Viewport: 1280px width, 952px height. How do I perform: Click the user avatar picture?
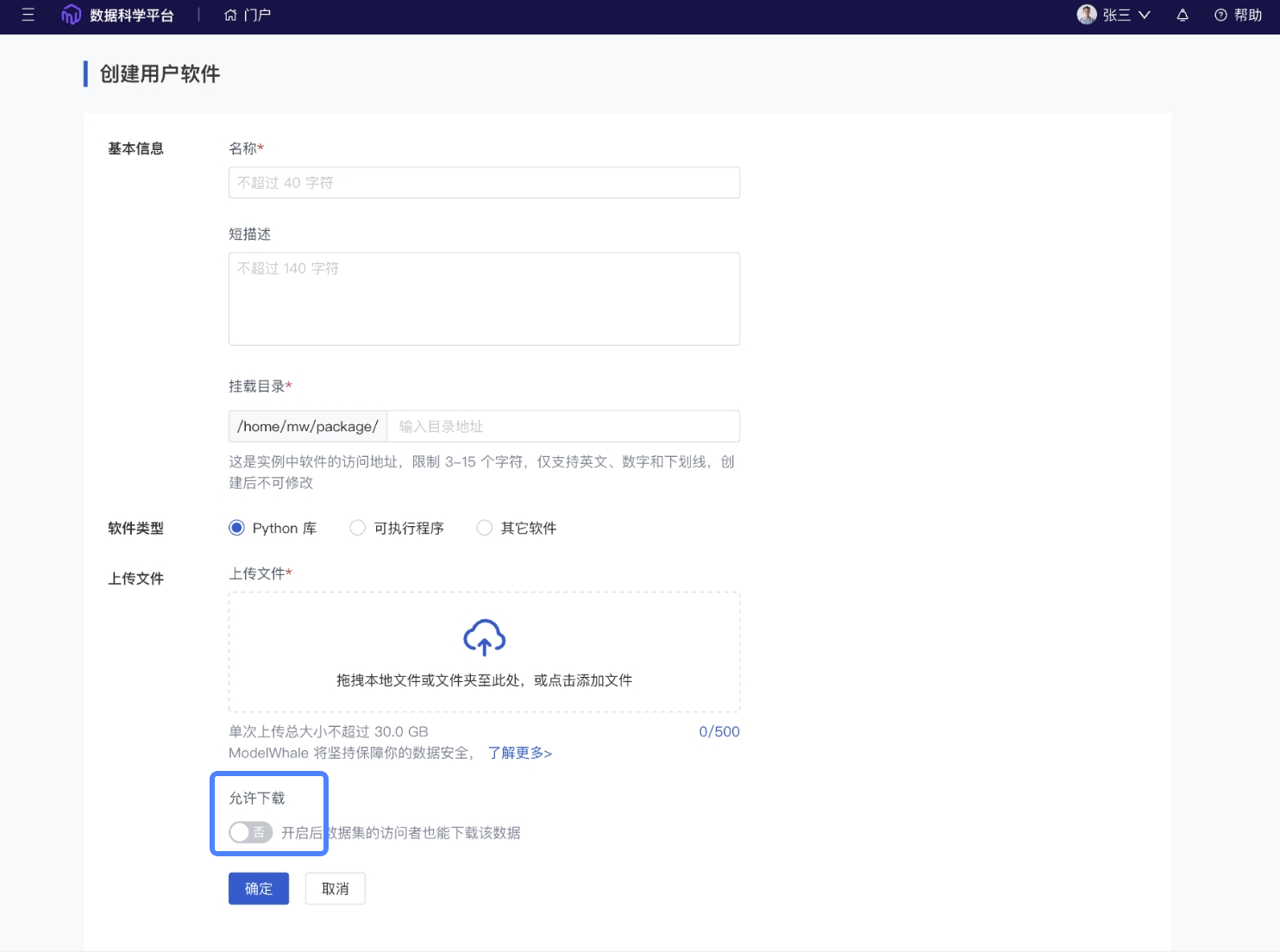pos(1087,15)
